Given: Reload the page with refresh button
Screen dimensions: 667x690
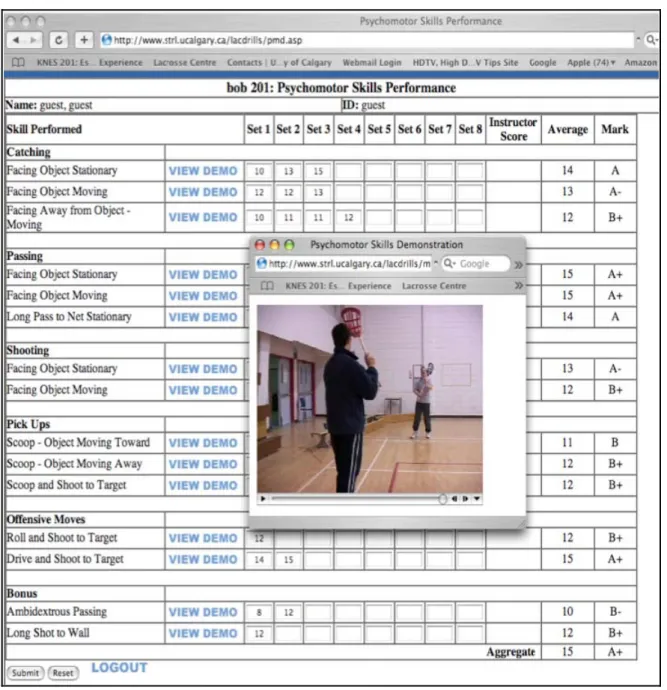Looking at the screenshot, I should pos(58,40).
